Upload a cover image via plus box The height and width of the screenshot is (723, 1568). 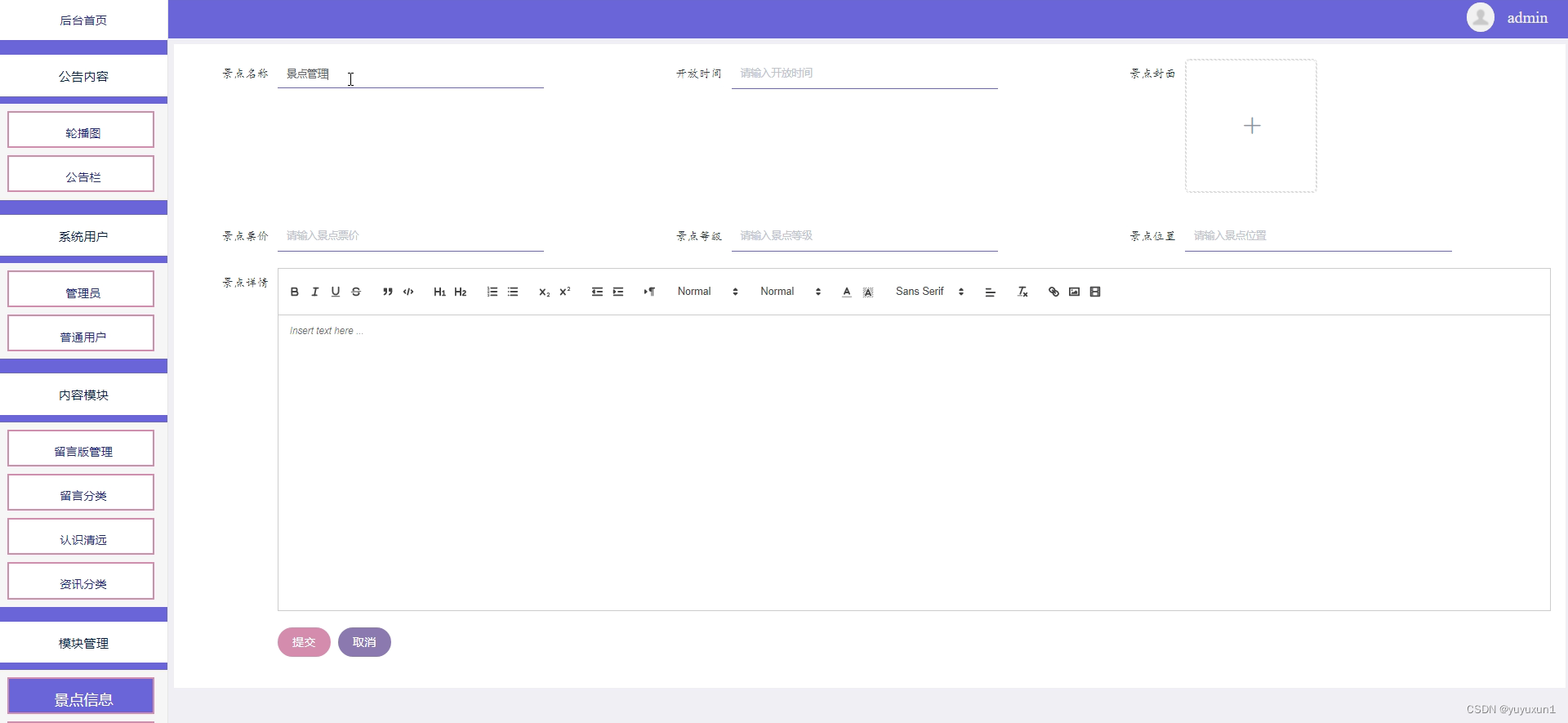pos(1251,126)
